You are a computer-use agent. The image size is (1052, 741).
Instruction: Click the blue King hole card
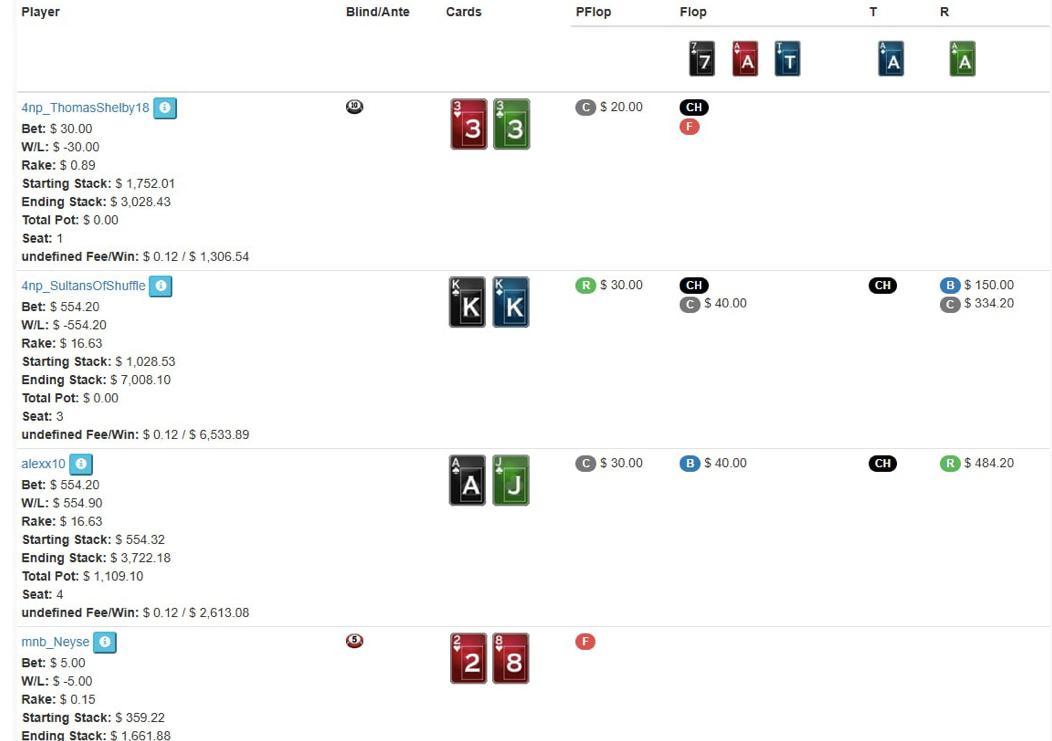coord(512,303)
